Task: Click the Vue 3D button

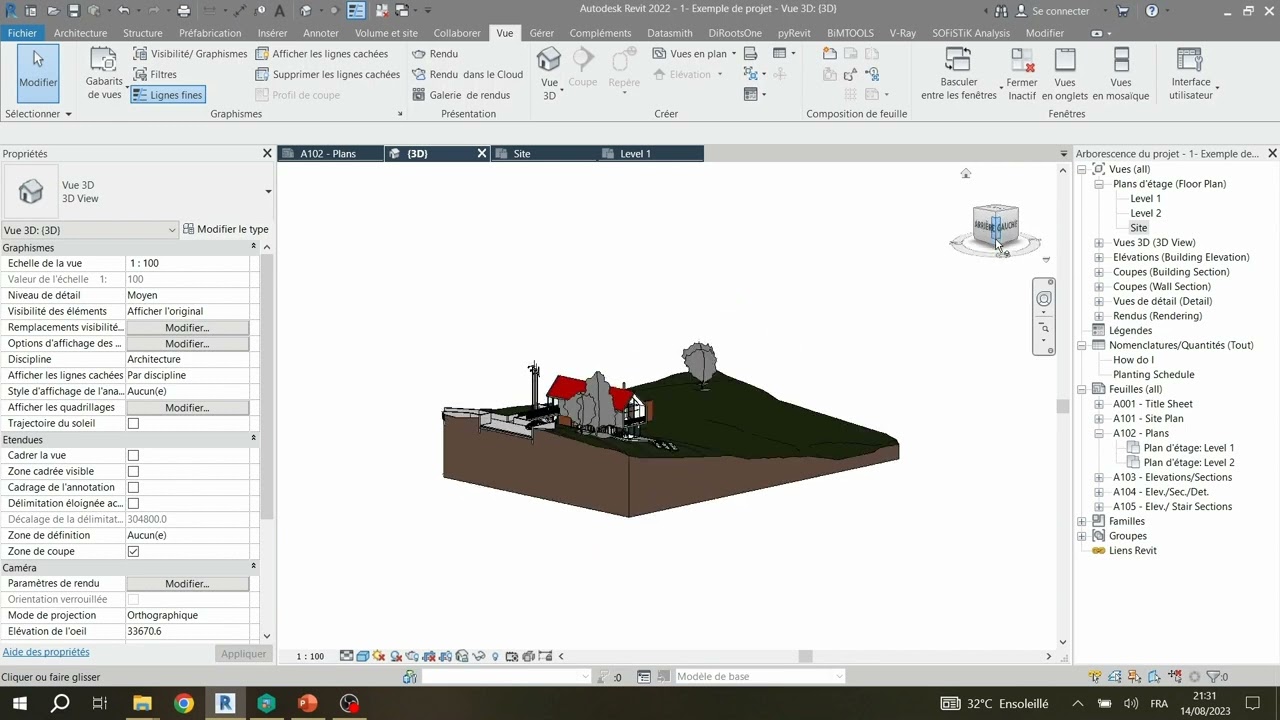Action: click(x=549, y=73)
